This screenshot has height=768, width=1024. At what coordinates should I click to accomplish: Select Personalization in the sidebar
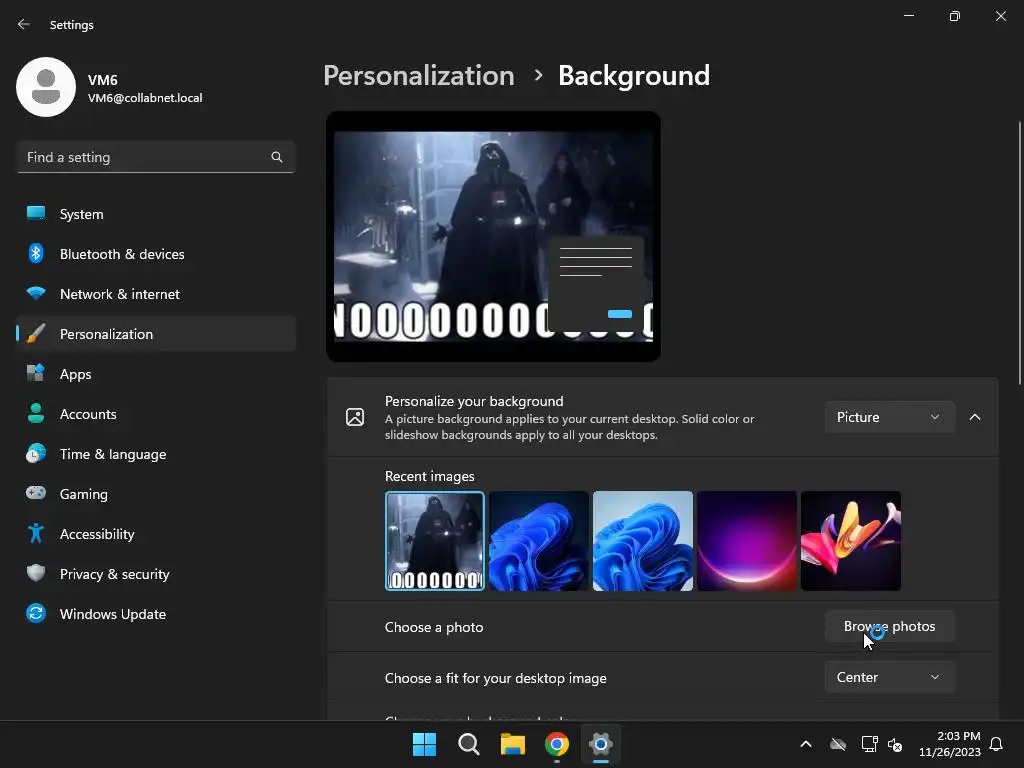[156, 334]
